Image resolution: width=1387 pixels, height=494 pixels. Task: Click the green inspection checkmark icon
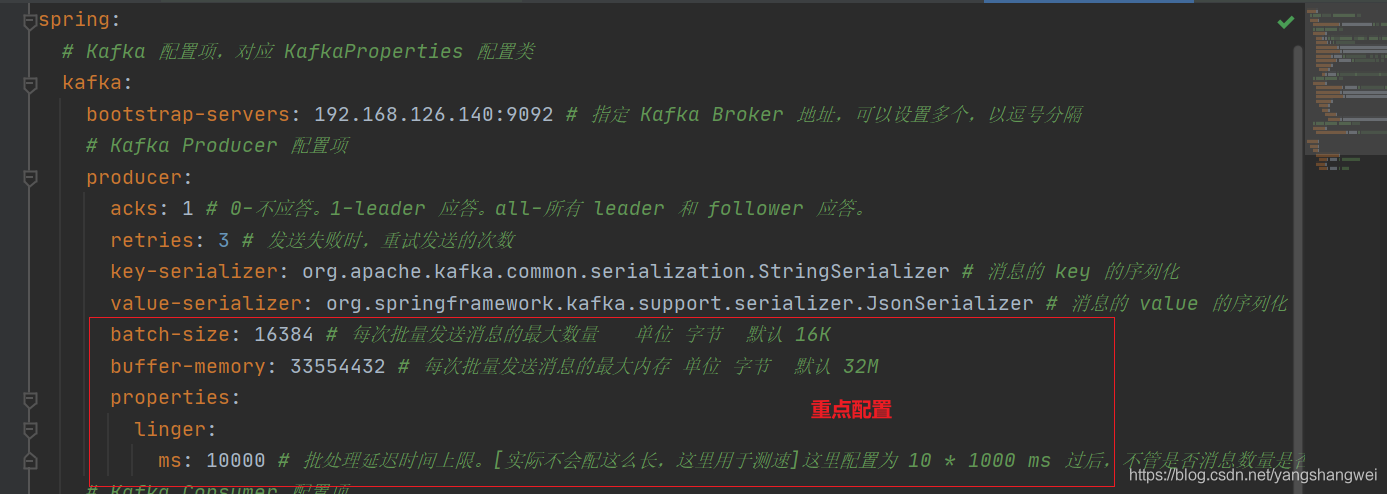tap(1285, 22)
